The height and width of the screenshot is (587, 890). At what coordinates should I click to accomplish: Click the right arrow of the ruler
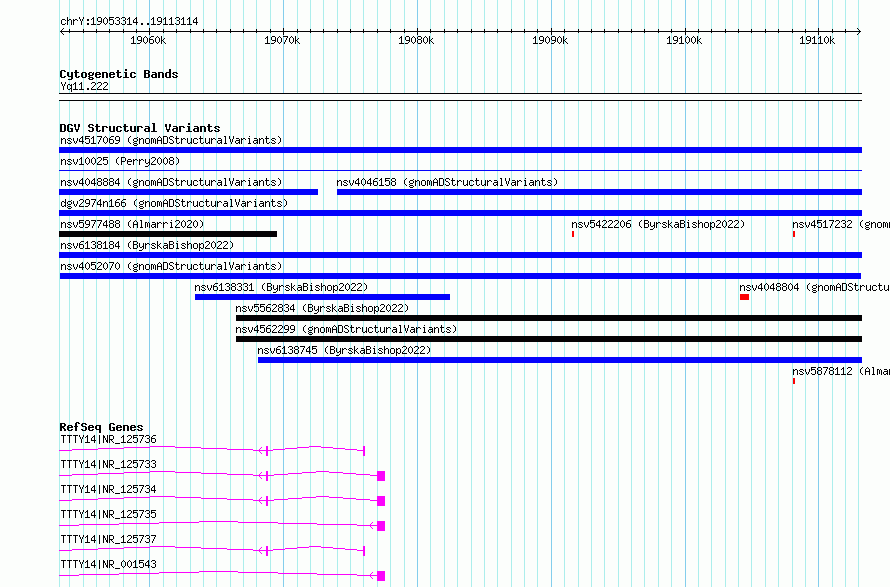pos(859,32)
